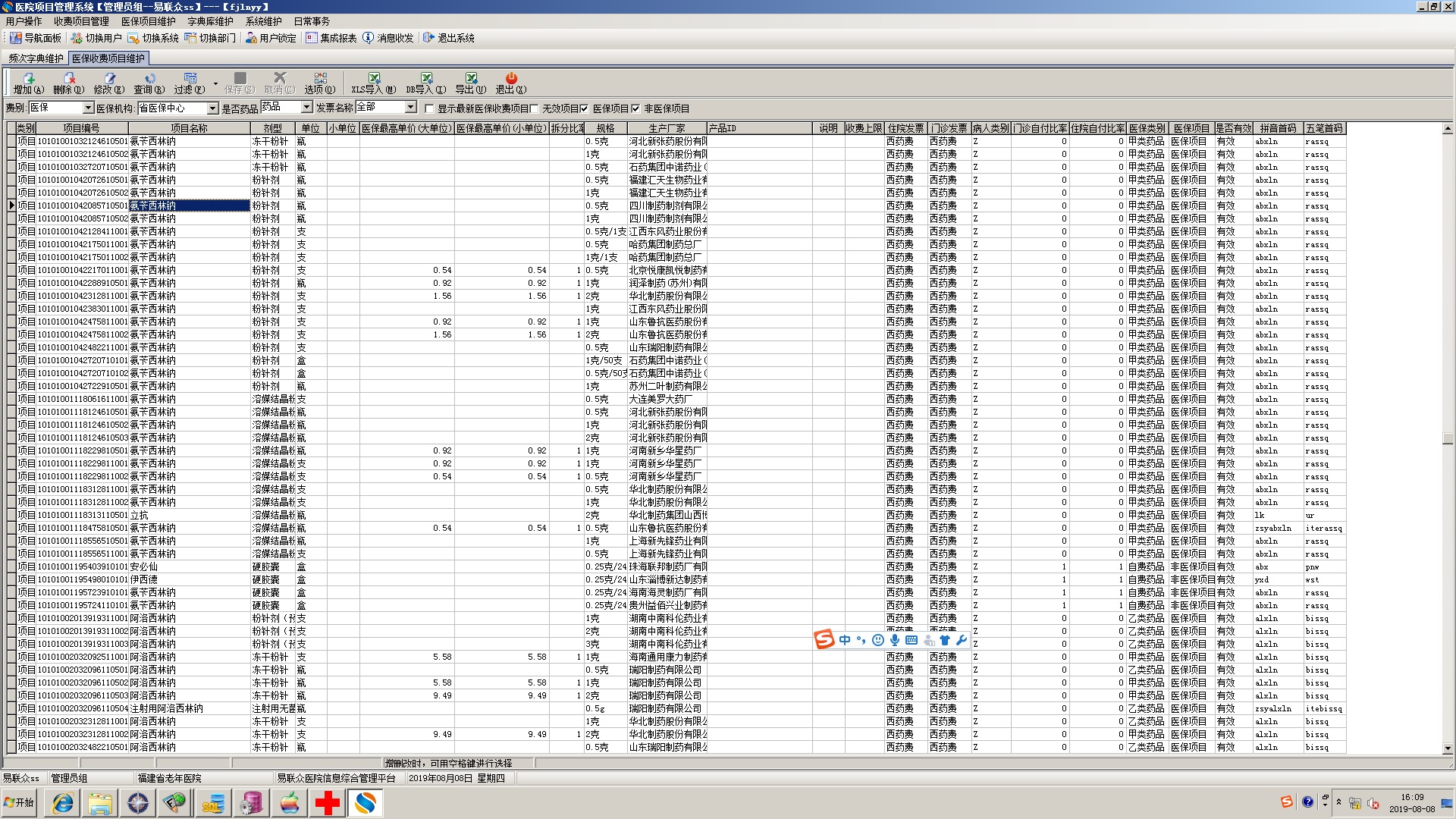Viewport: 1456px width, 819px height.
Task: Open the 字典库维护 menu
Action: [x=210, y=21]
